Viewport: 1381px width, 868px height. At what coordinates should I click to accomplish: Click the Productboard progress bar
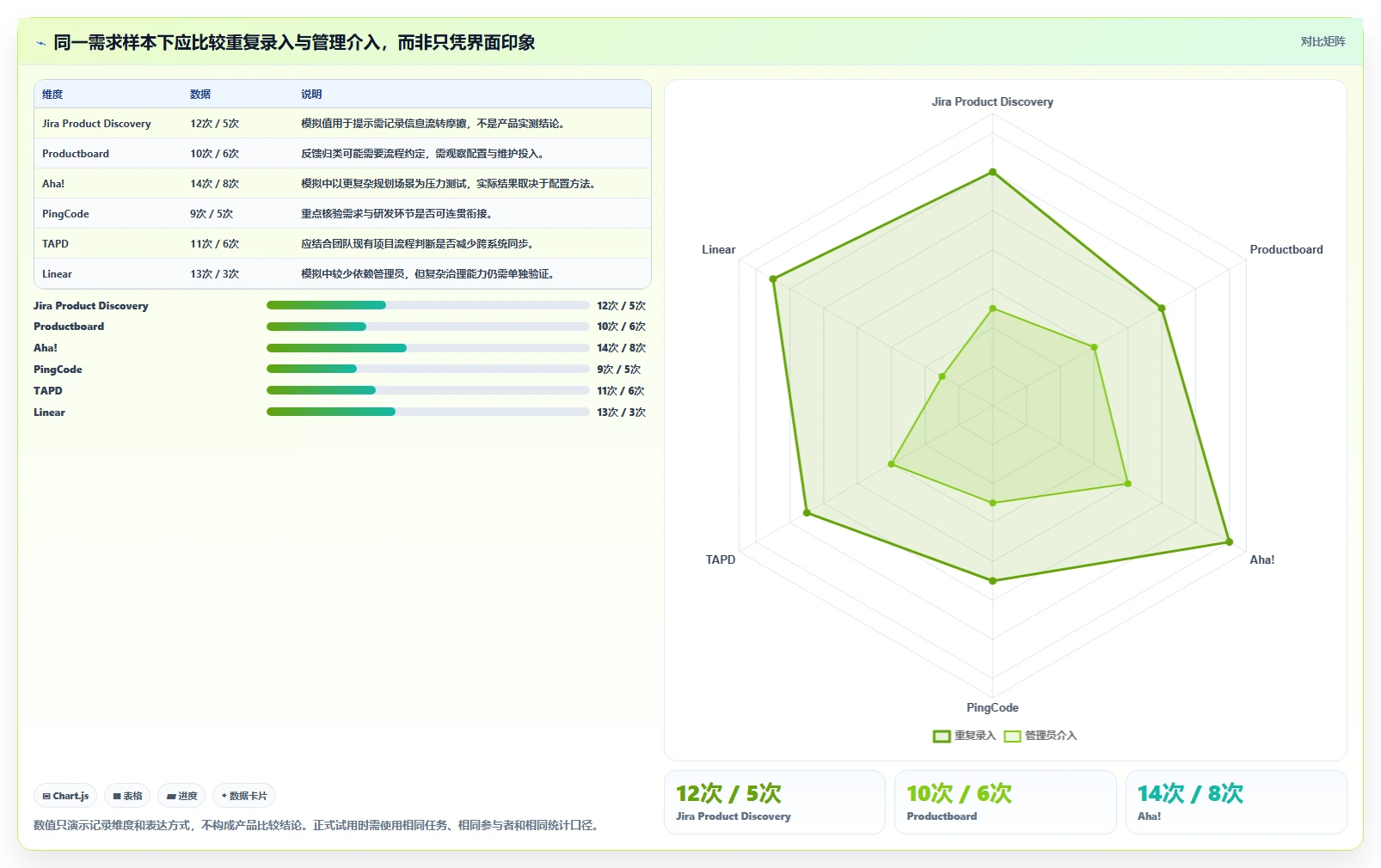428,327
